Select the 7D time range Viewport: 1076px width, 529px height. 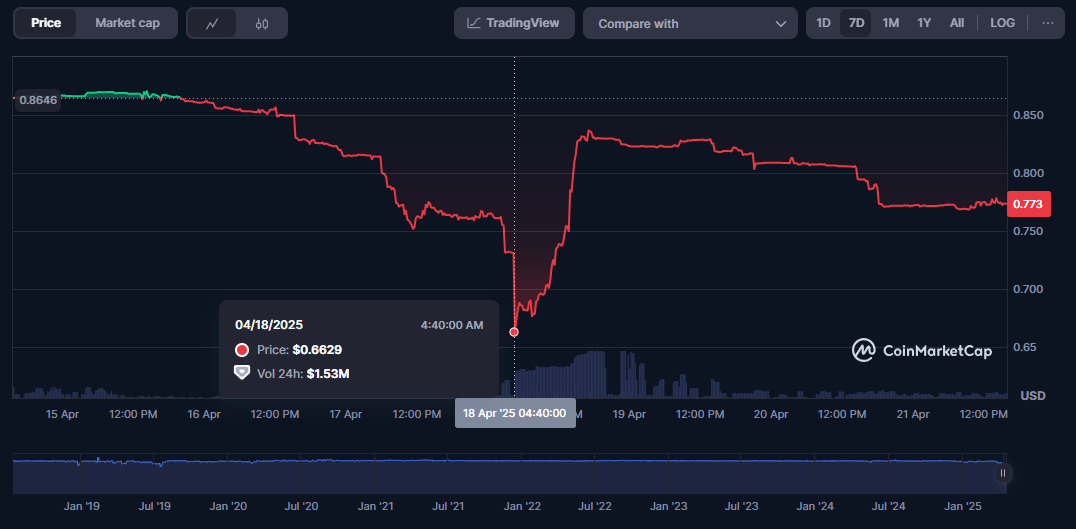856,23
